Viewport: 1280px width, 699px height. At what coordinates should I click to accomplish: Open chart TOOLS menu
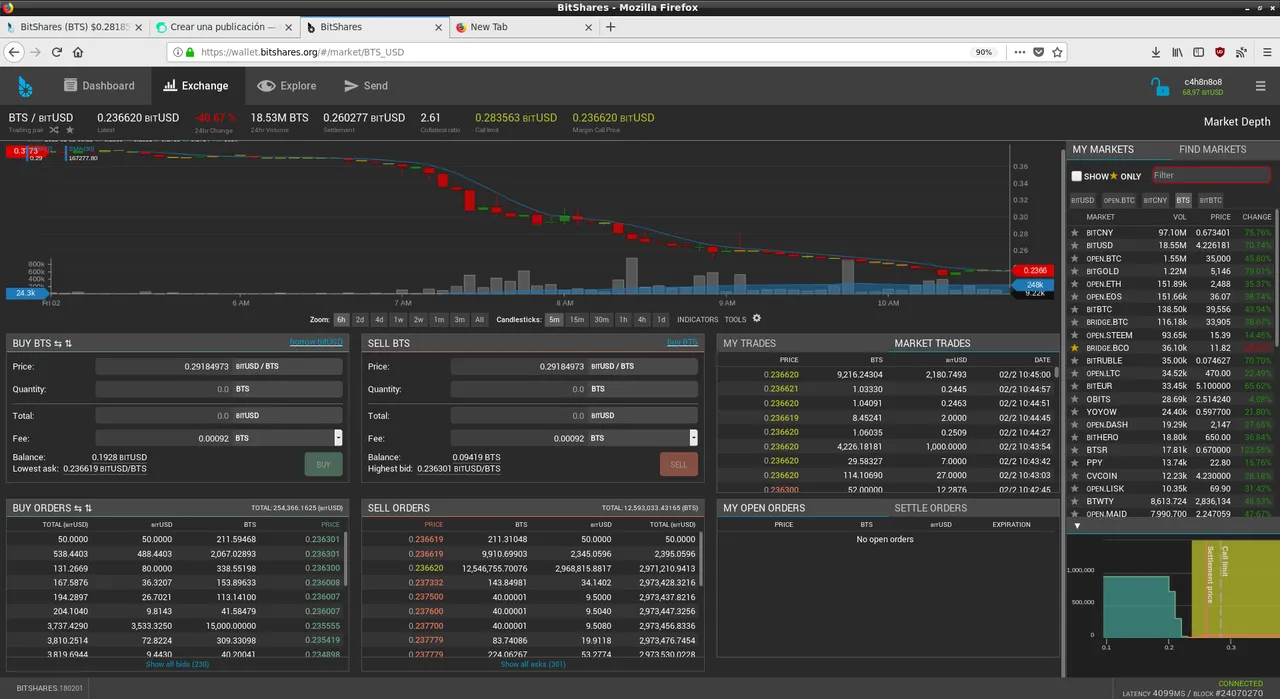pyautogui.click(x=735, y=320)
